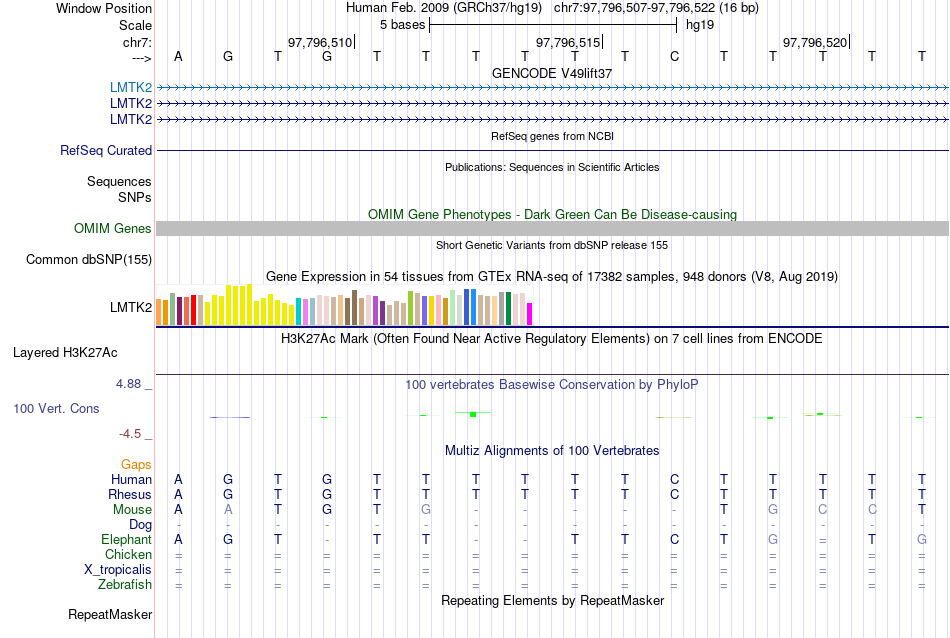Select the Human species label
Image resolution: width=950 pixels, height=638 pixels.
pos(131,479)
